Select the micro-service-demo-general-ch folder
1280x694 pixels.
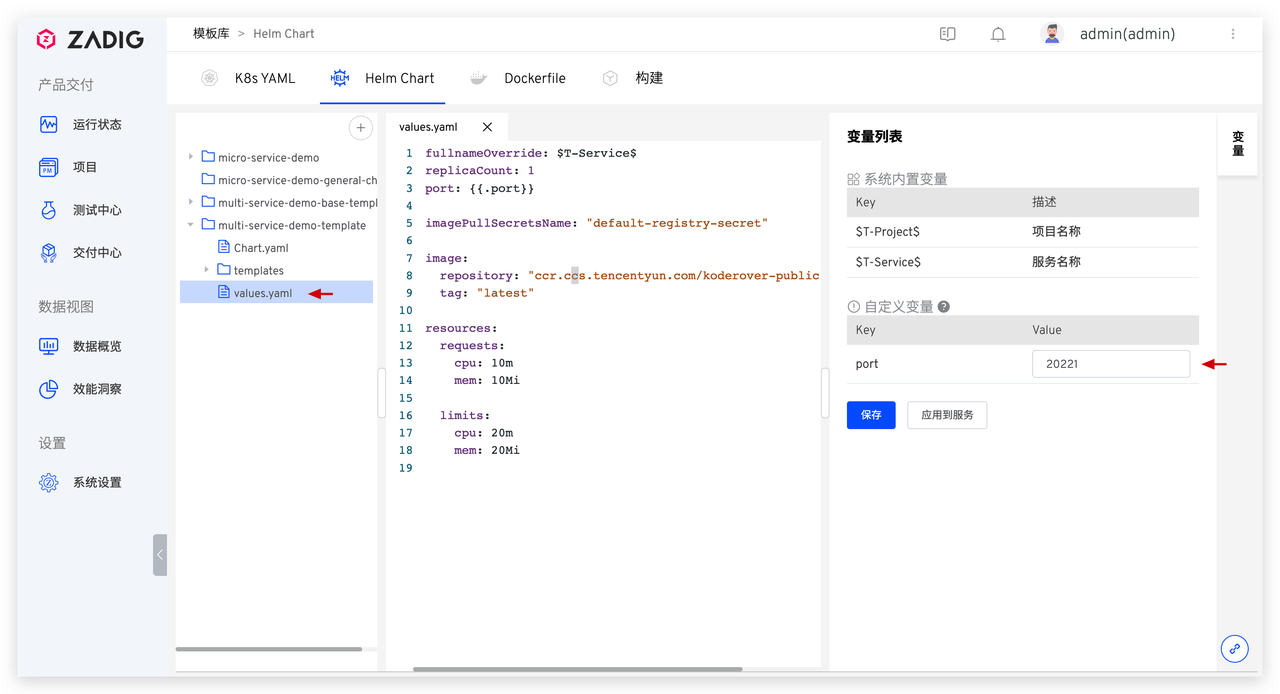tap(290, 180)
